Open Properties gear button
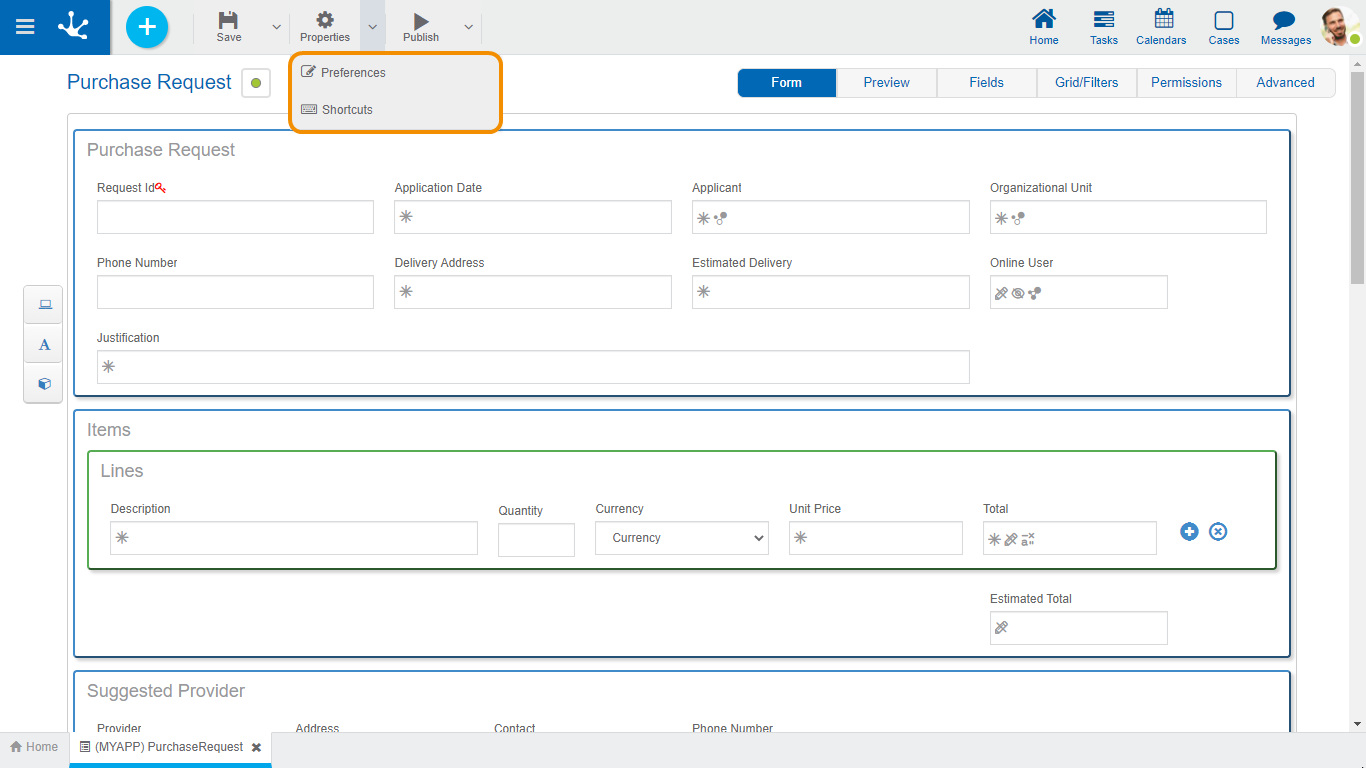 click(x=325, y=27)
